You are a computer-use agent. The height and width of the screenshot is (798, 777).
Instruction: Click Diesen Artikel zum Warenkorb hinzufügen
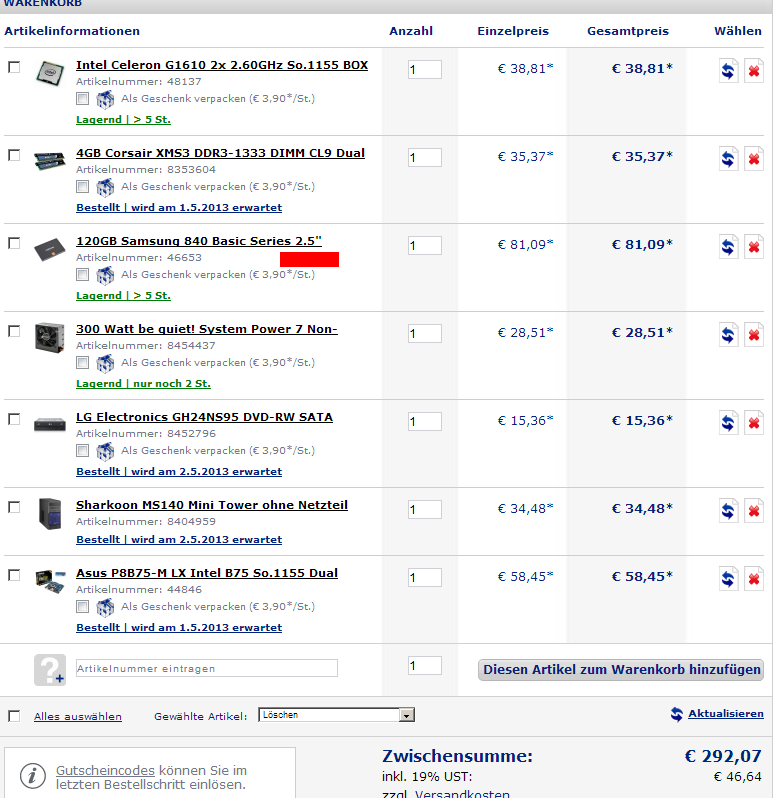[x=621, y=670]
